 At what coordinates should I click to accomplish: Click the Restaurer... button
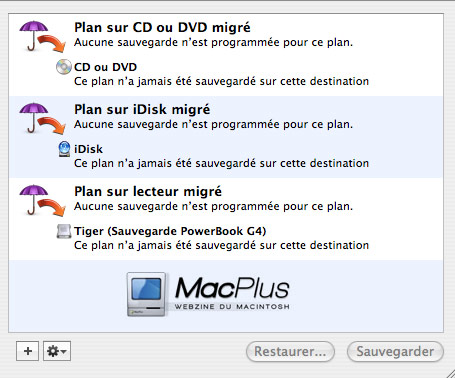pyautogui.click(x=290, y=351)
